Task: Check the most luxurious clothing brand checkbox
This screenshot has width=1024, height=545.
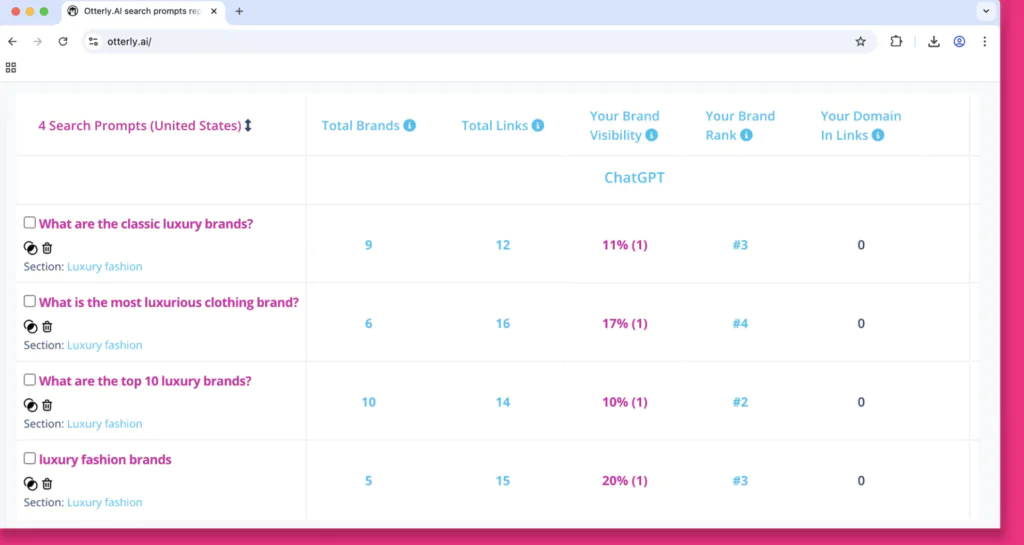Action: coord(29,301)
